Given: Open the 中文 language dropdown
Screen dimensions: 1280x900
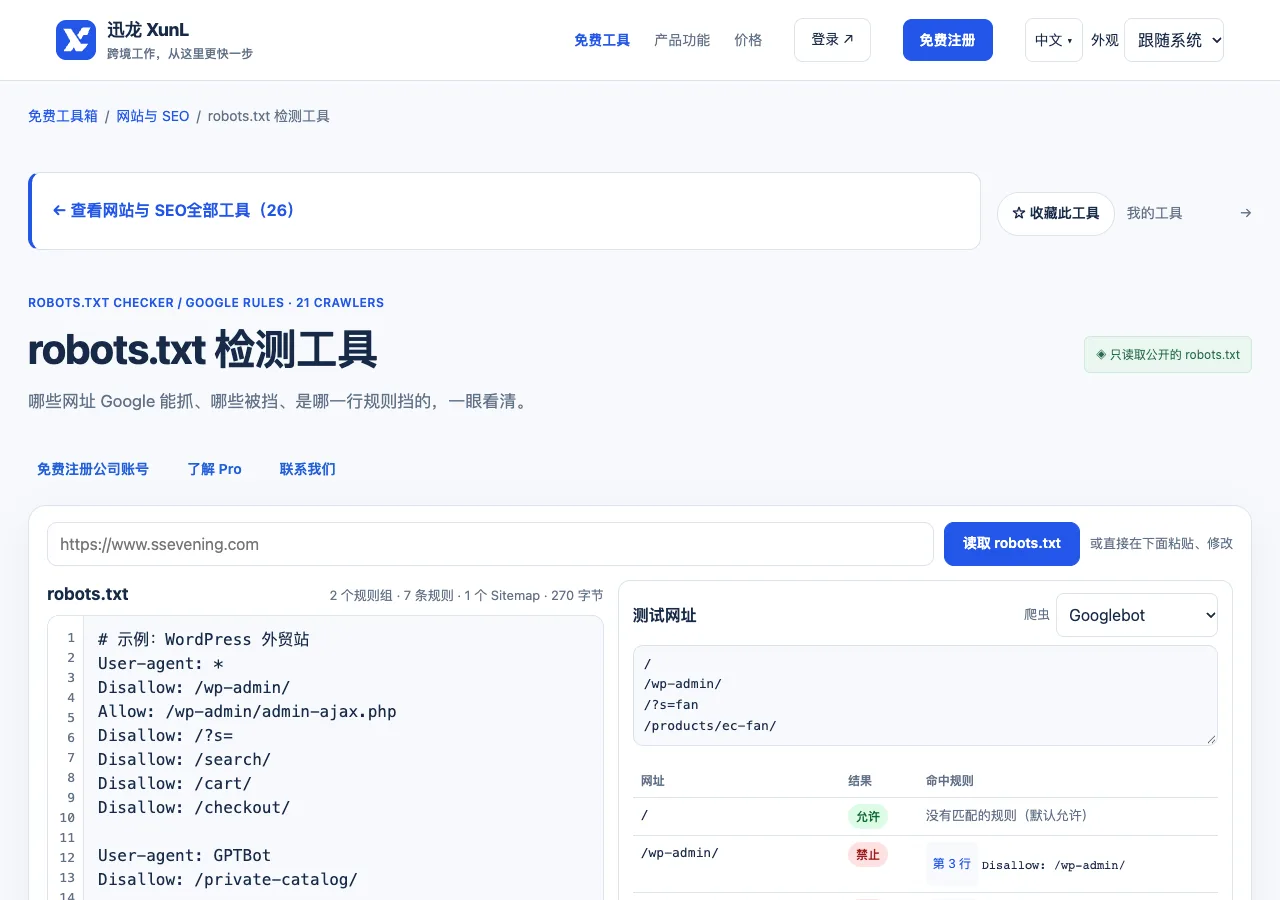Looking at the screenshot, I should (x=1053, y=40).
